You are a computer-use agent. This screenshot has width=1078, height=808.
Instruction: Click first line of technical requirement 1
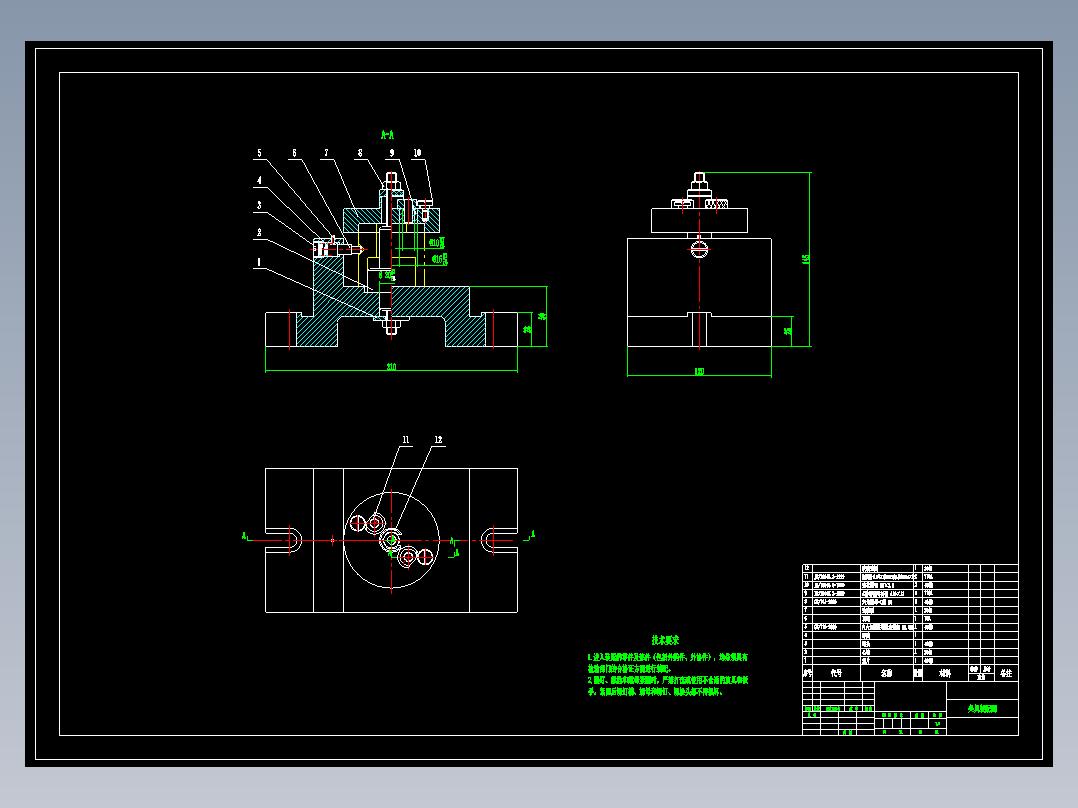click(668, 657)
